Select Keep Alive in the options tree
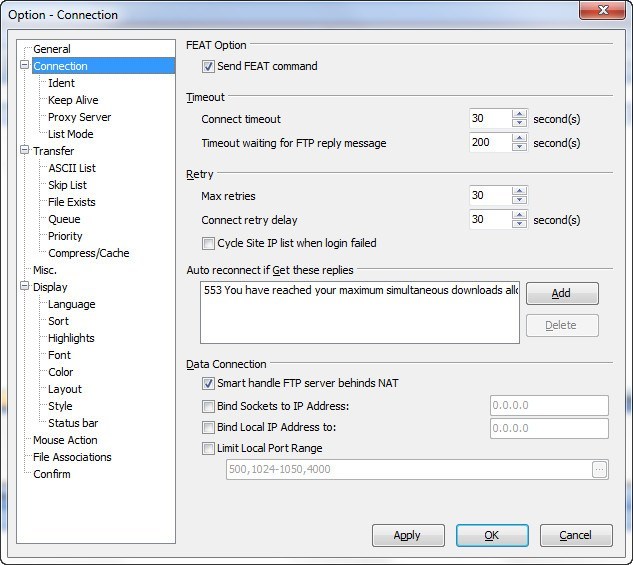The width and height of the screenshot is (633, 565). tap(73, 100)
